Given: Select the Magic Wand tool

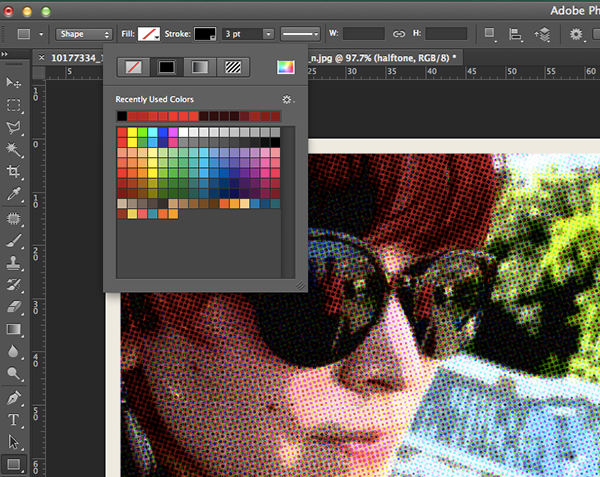Looking at the screenshot, I should [14, 150].
